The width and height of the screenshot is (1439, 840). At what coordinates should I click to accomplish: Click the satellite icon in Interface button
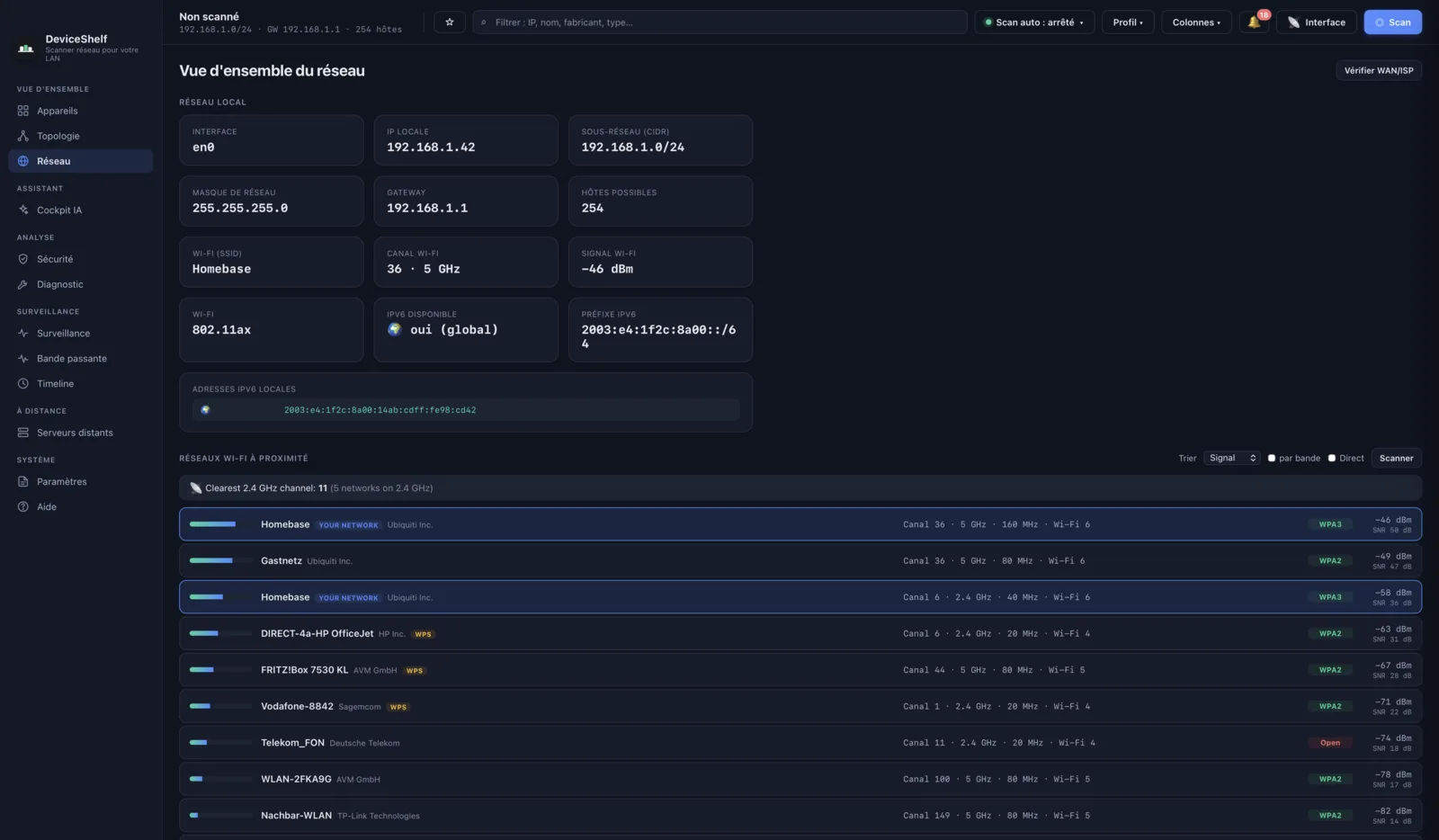click(1293, 22)
